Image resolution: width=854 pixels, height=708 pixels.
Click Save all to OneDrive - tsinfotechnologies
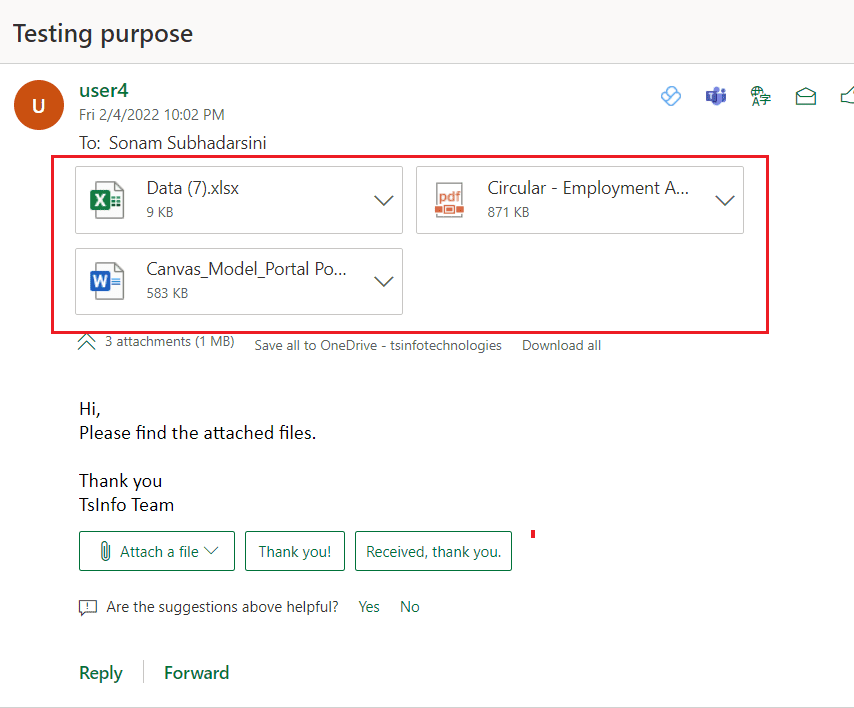[378, 345]
